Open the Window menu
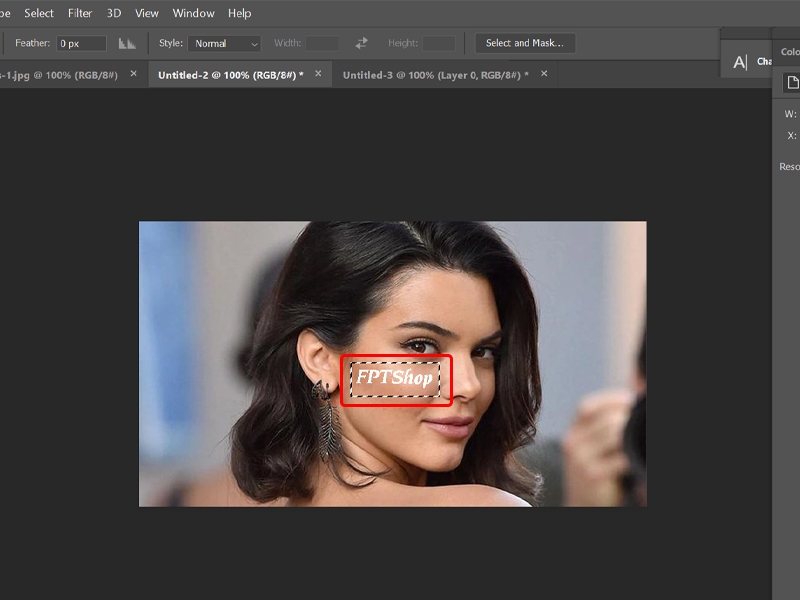Viewport: 800px width, 600px height. [193, 13]
